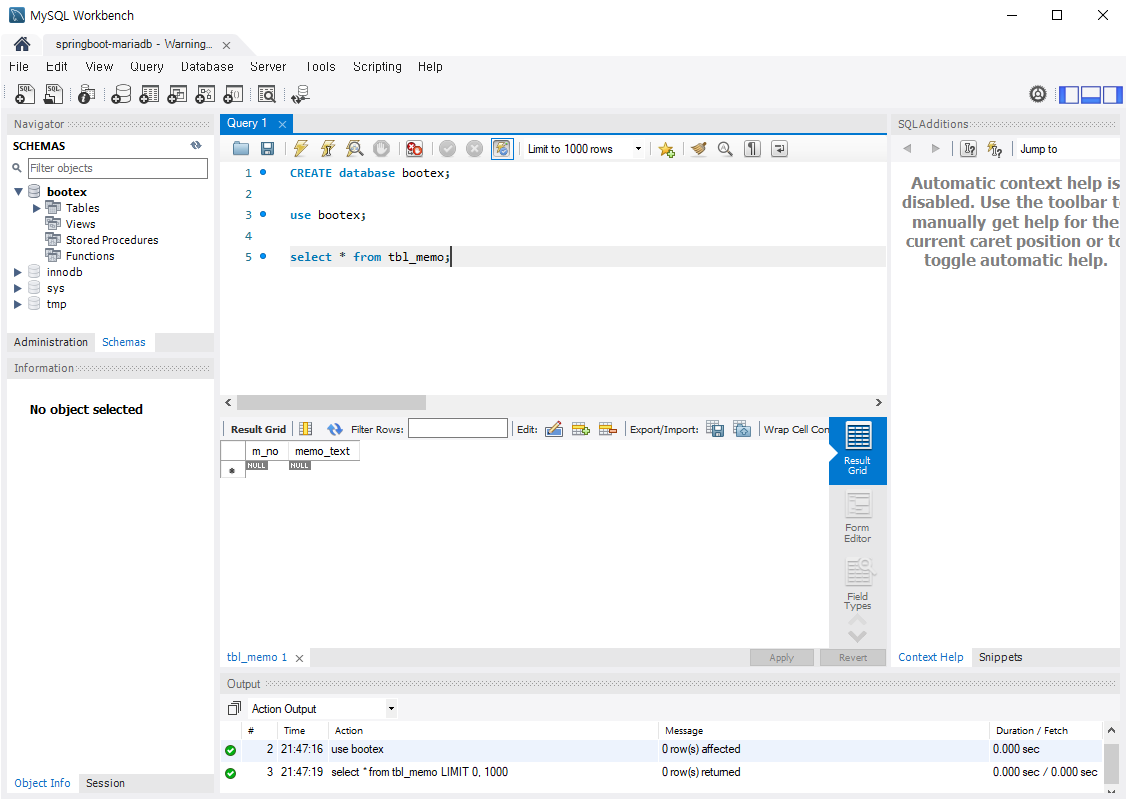Search table data icon in main toolbar

click(267, 94)
